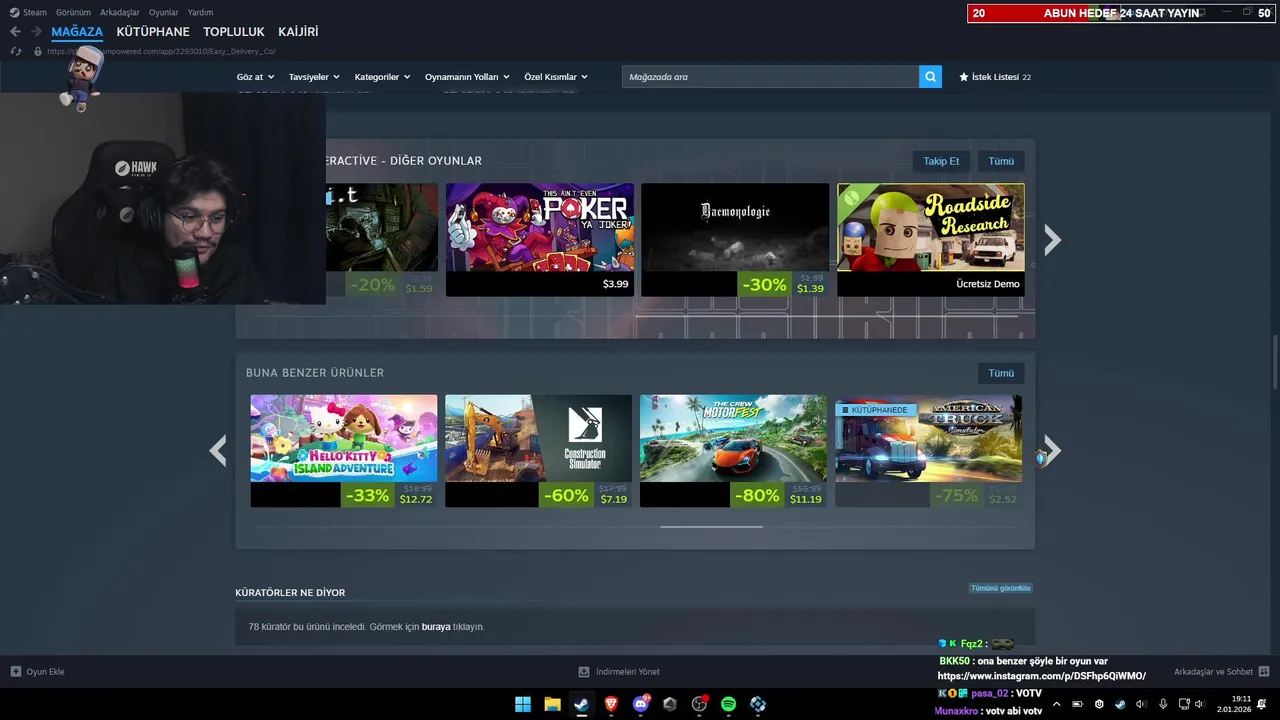Click the padlock icon beside the URL
Viewport: 1280px width, 720px height.
point(38,51)
